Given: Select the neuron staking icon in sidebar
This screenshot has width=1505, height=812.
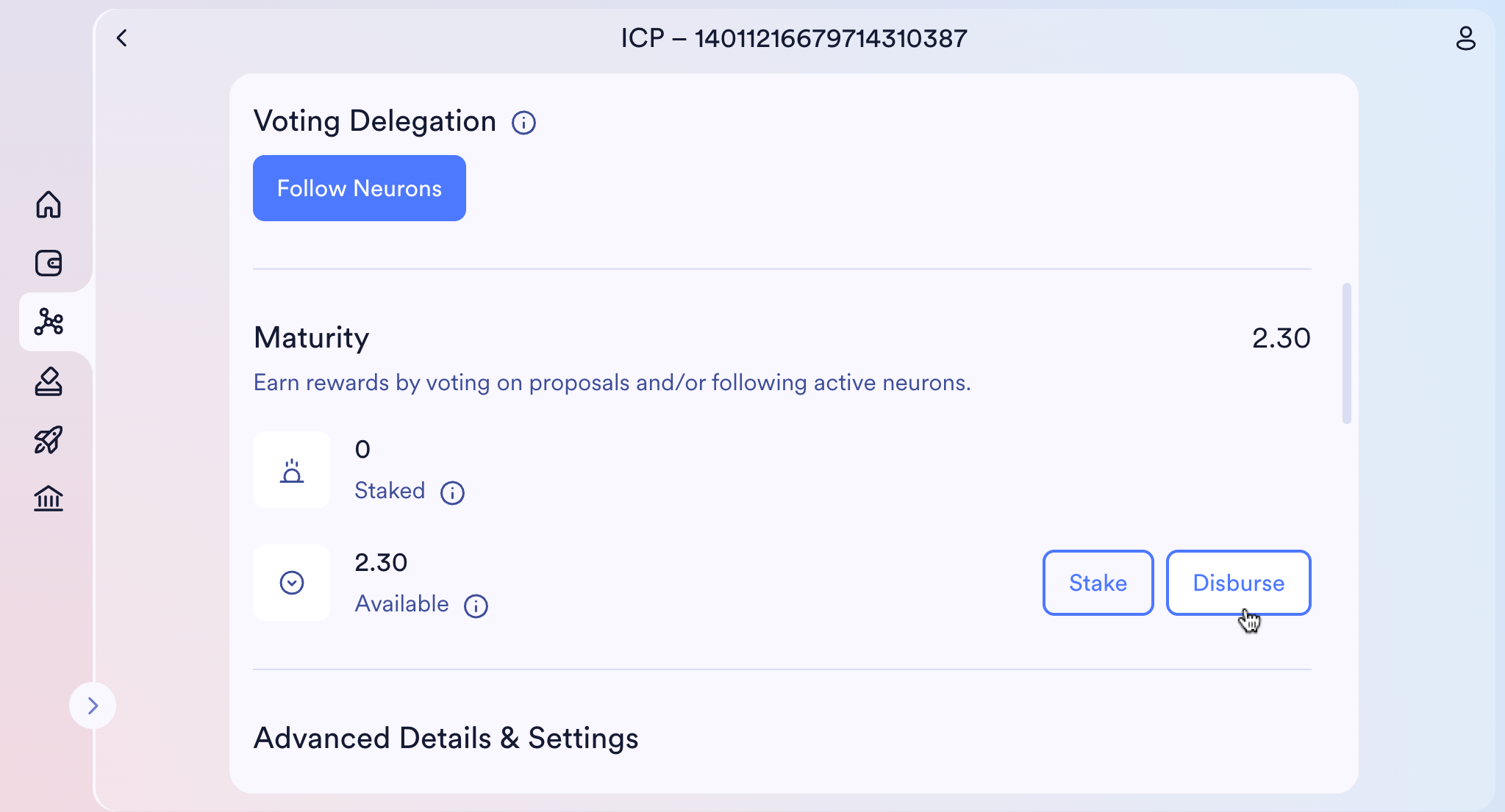Looking at the screenshot, I should click(49, 322).
